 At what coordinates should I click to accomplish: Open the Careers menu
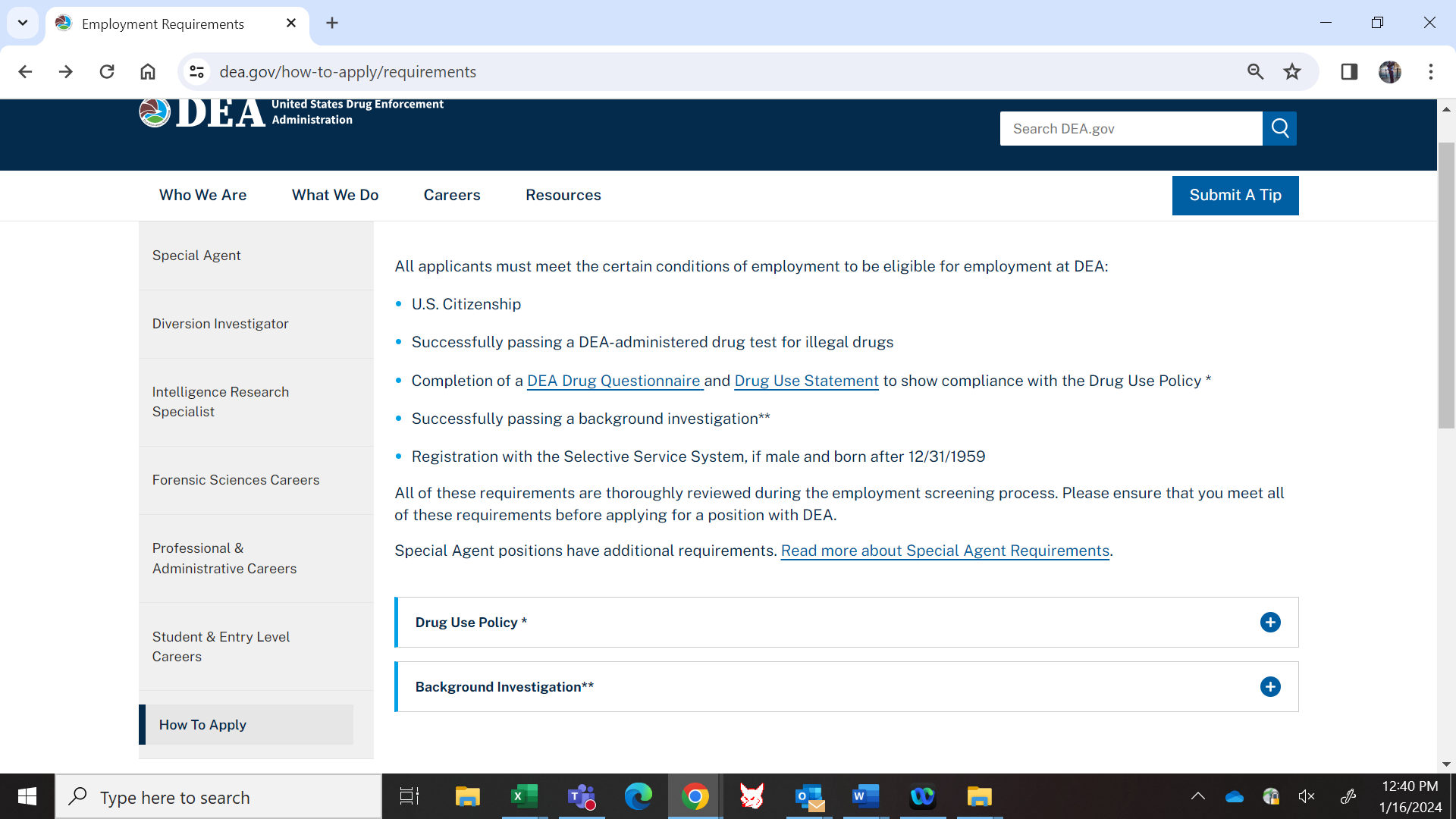tap(452, 195)
